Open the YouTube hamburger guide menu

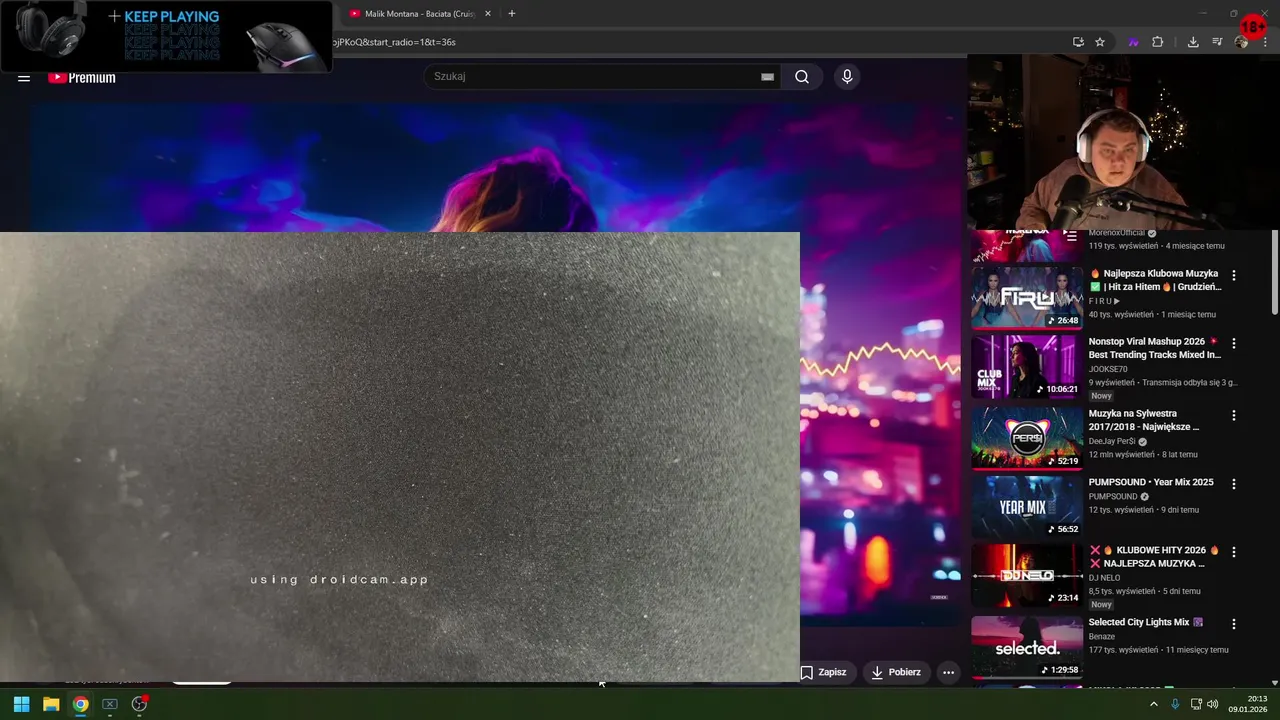coord(24,77)
